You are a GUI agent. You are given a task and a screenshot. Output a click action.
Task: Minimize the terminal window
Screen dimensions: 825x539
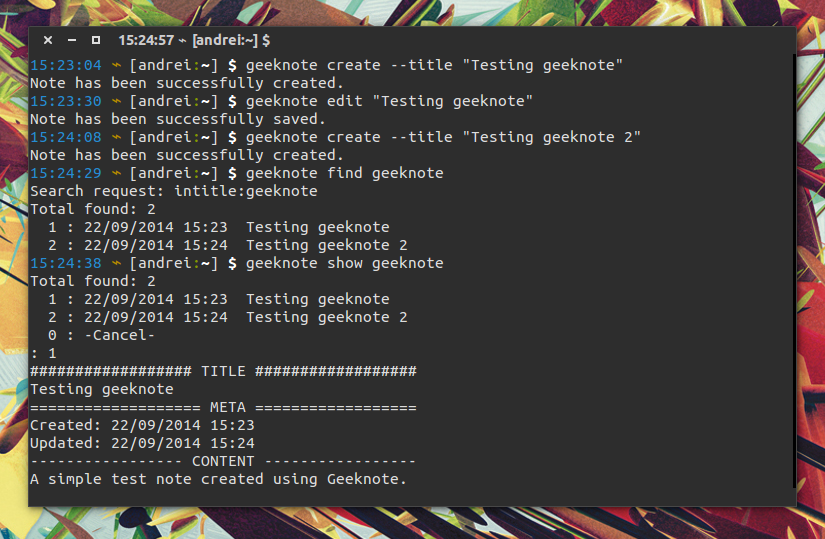[x=72, y=40]
